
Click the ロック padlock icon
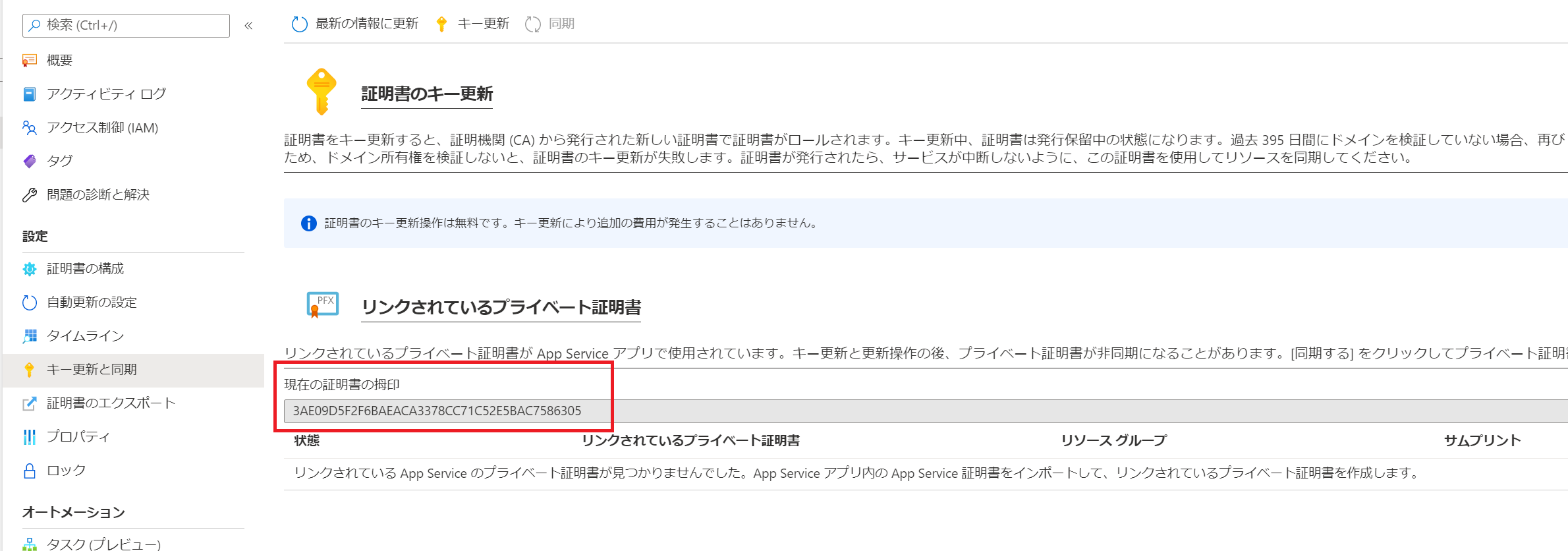[x=30, y=471]
